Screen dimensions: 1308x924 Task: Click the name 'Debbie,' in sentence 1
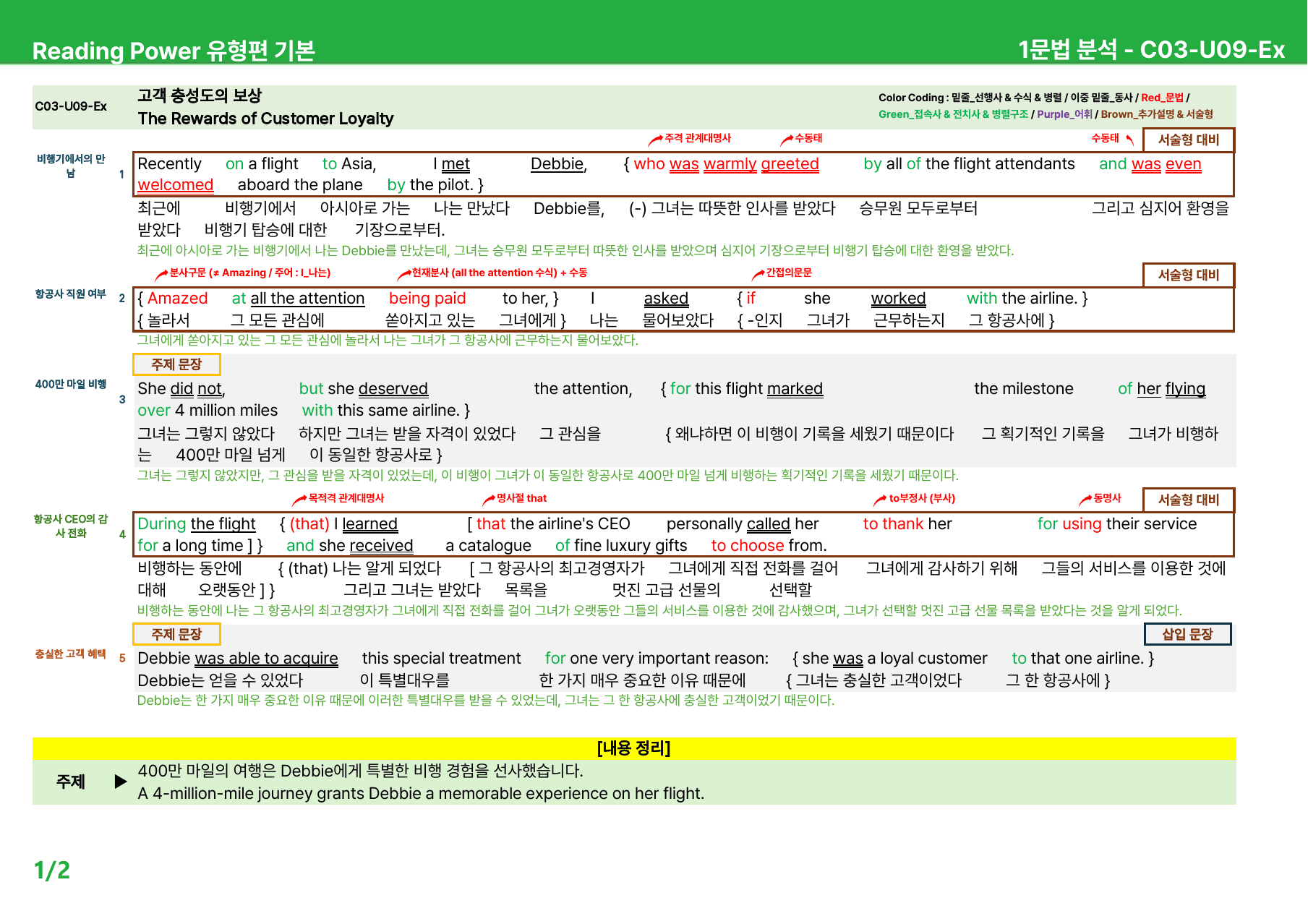point(559,164)
